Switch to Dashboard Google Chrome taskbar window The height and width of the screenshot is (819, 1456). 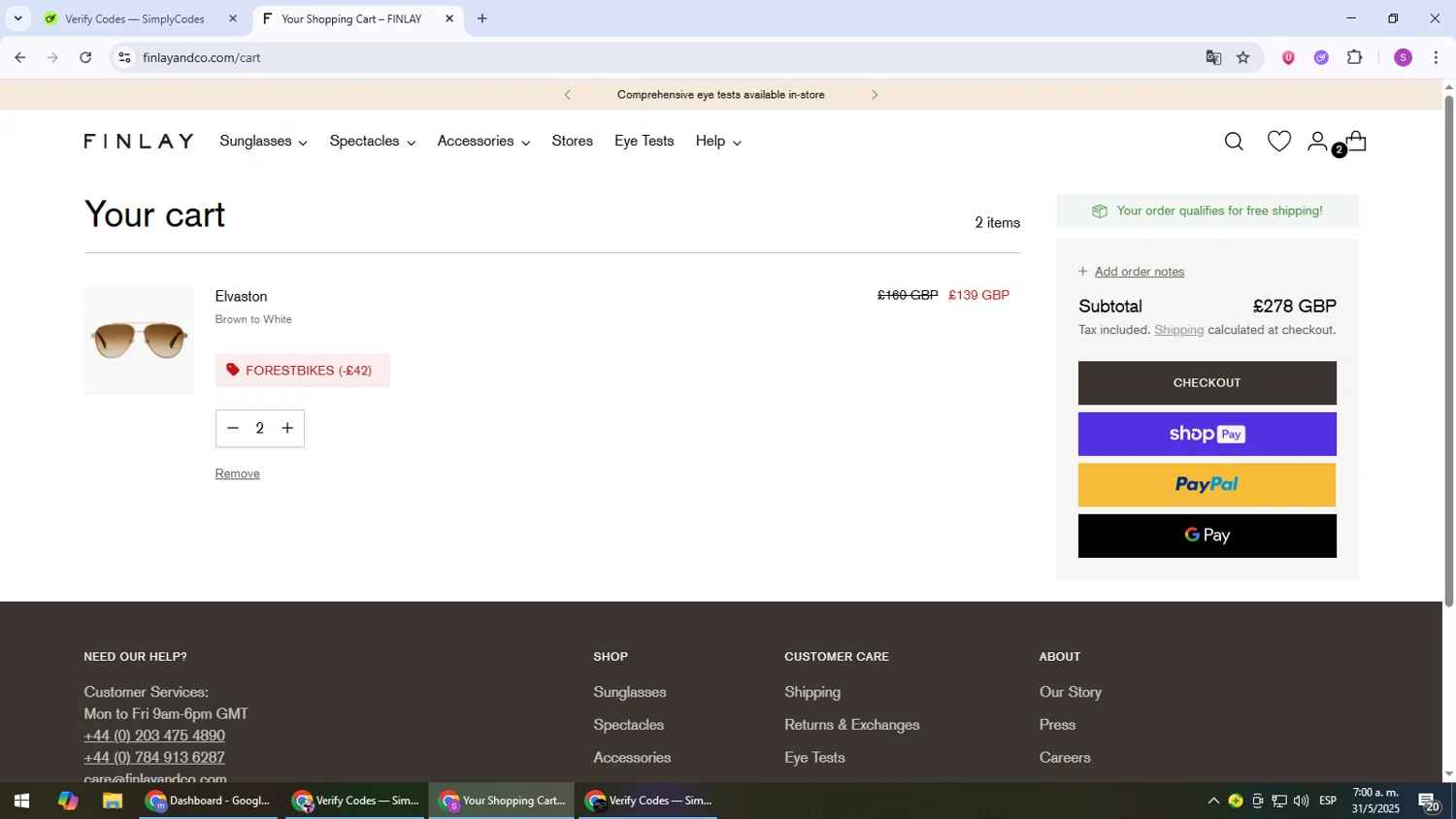click(x=209, y=802)
